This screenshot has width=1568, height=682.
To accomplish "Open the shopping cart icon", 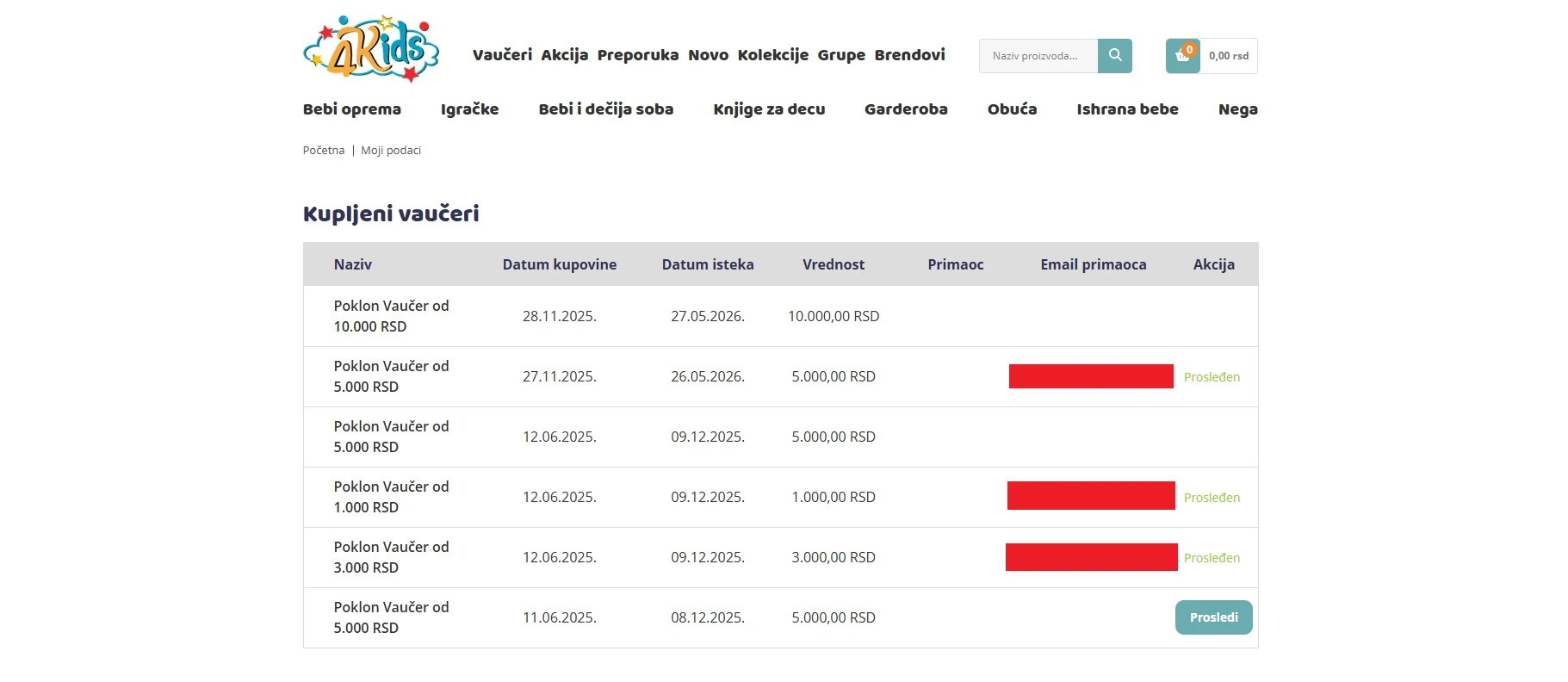I will 1182,56.
